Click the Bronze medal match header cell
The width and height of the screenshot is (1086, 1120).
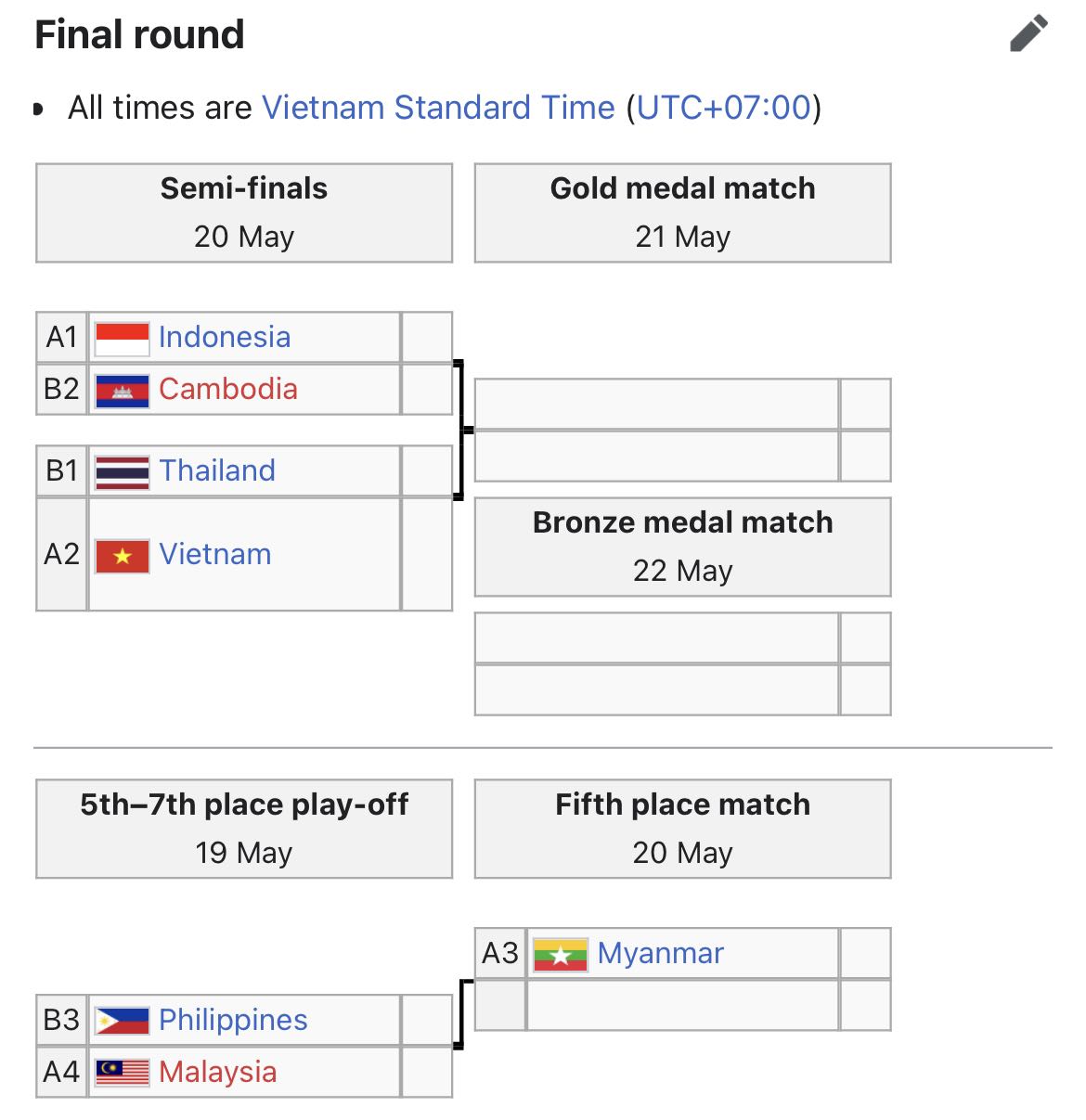coord(682,547)
